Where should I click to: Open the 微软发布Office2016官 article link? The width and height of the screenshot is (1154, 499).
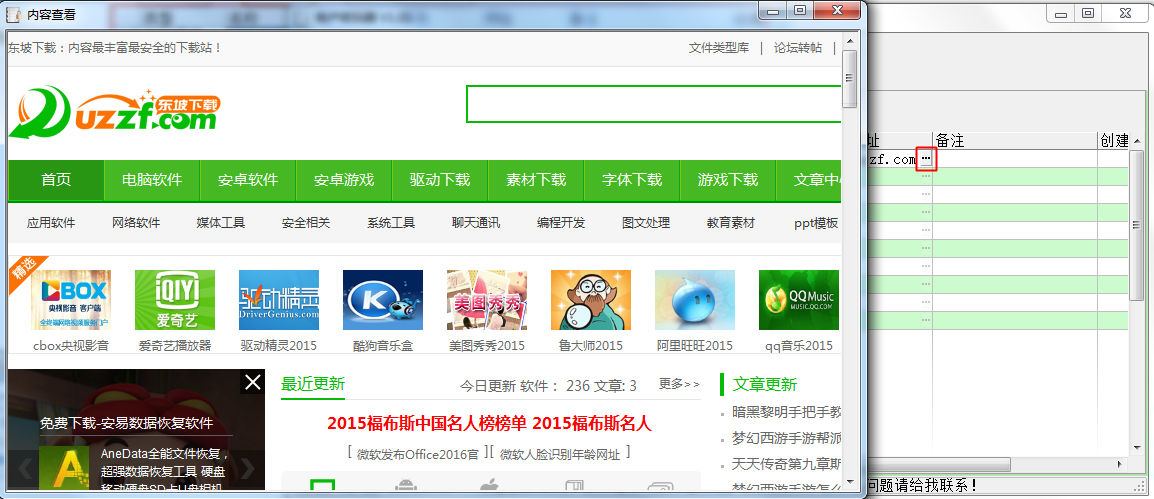pos(417,454)
